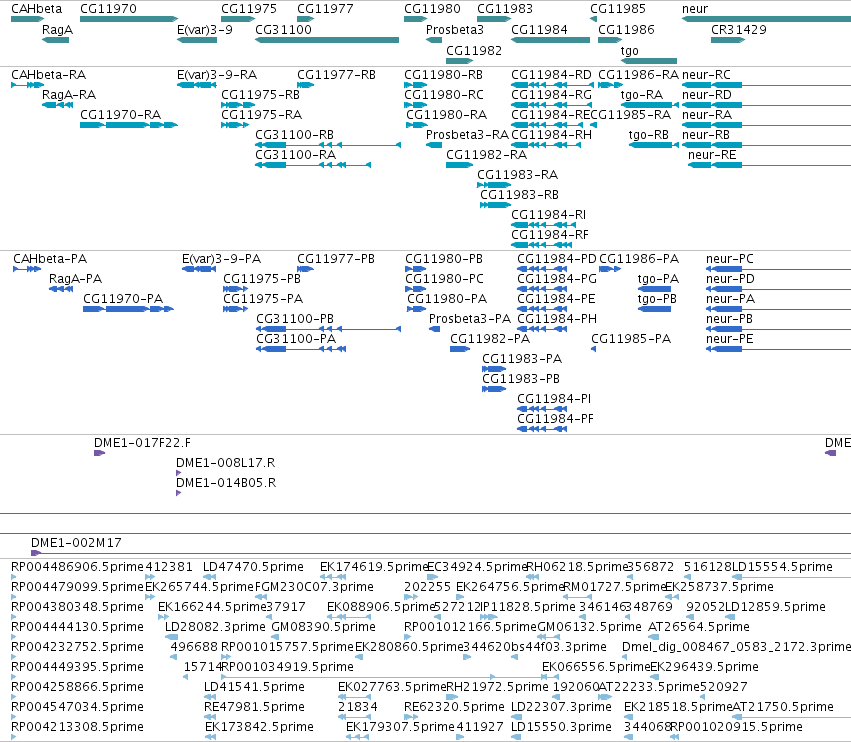This screenshot has width=851, height=742.
Task: Click EST LD15550.3prime
Action: 561,727
